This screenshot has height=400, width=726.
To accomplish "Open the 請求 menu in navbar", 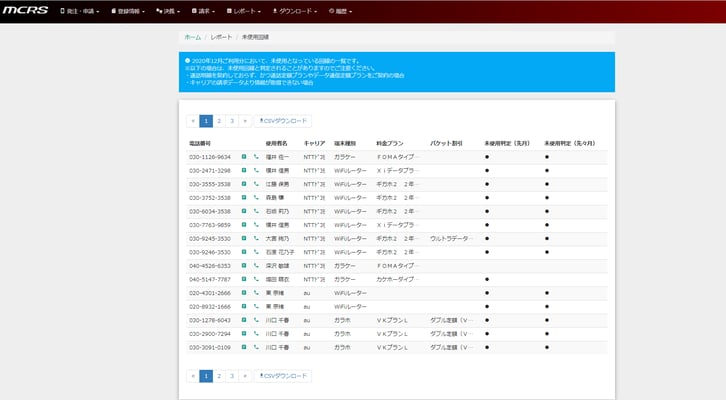I will coord(207,12).
